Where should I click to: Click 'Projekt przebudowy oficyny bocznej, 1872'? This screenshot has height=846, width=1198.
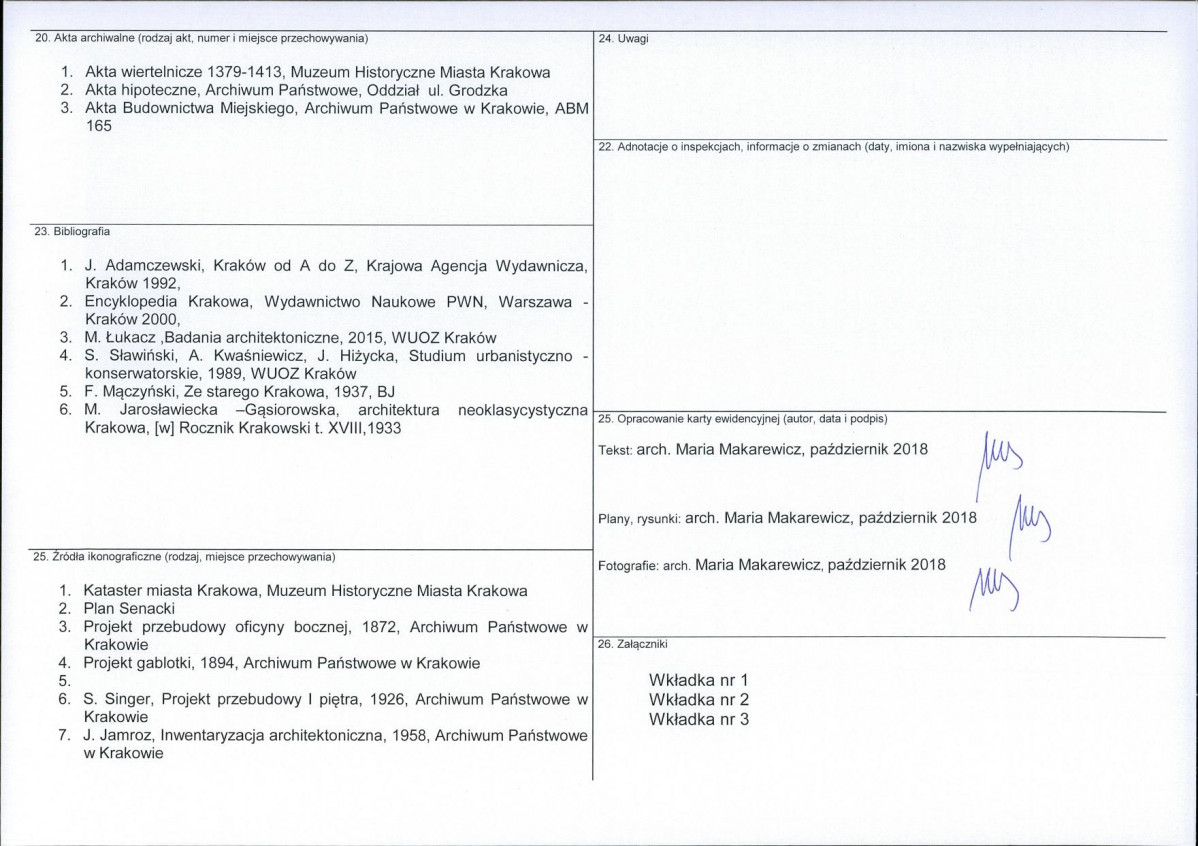[x=335, y=636]
